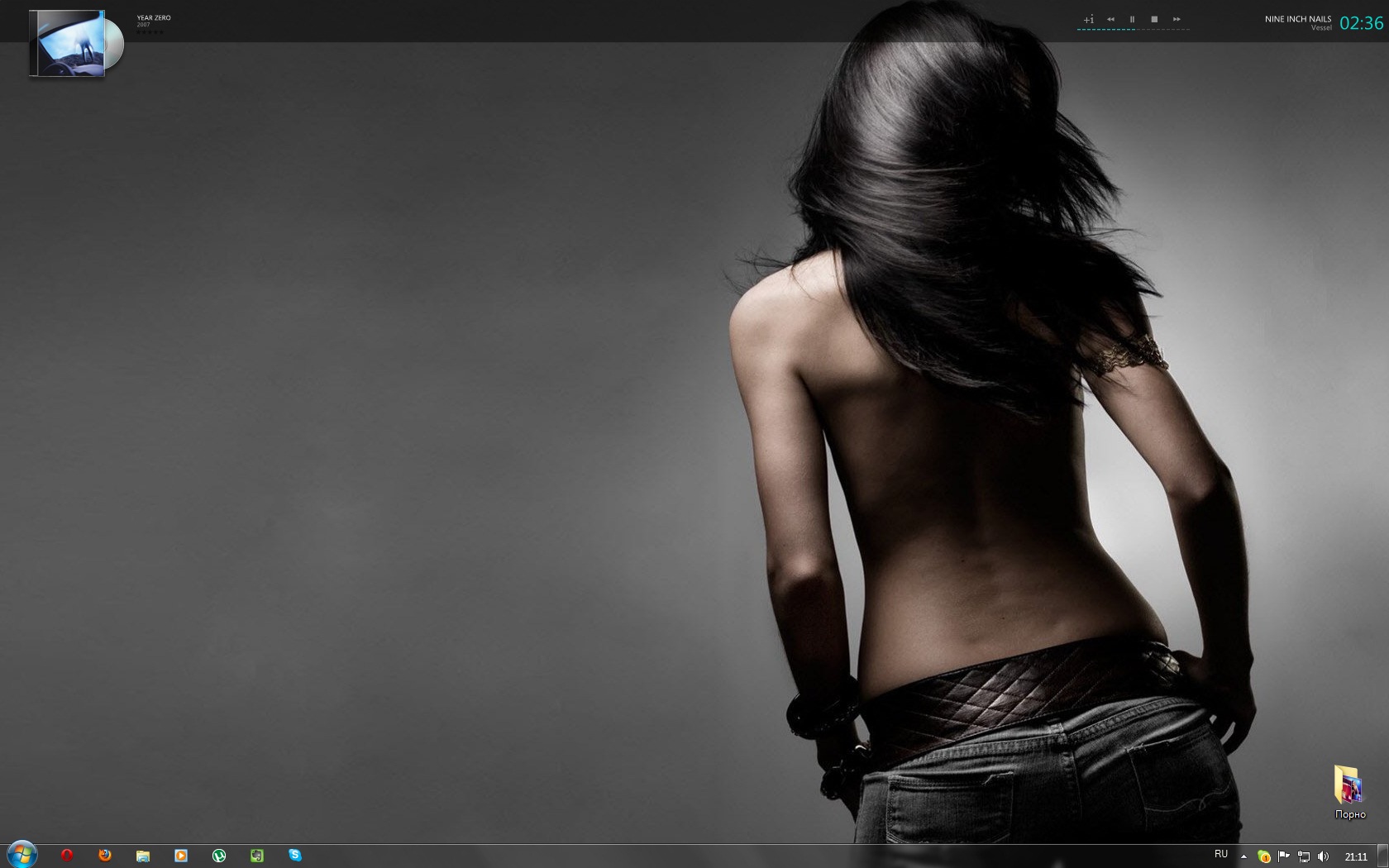
Task: Open the Action Center flag icon
Action: click(1284, 856)
